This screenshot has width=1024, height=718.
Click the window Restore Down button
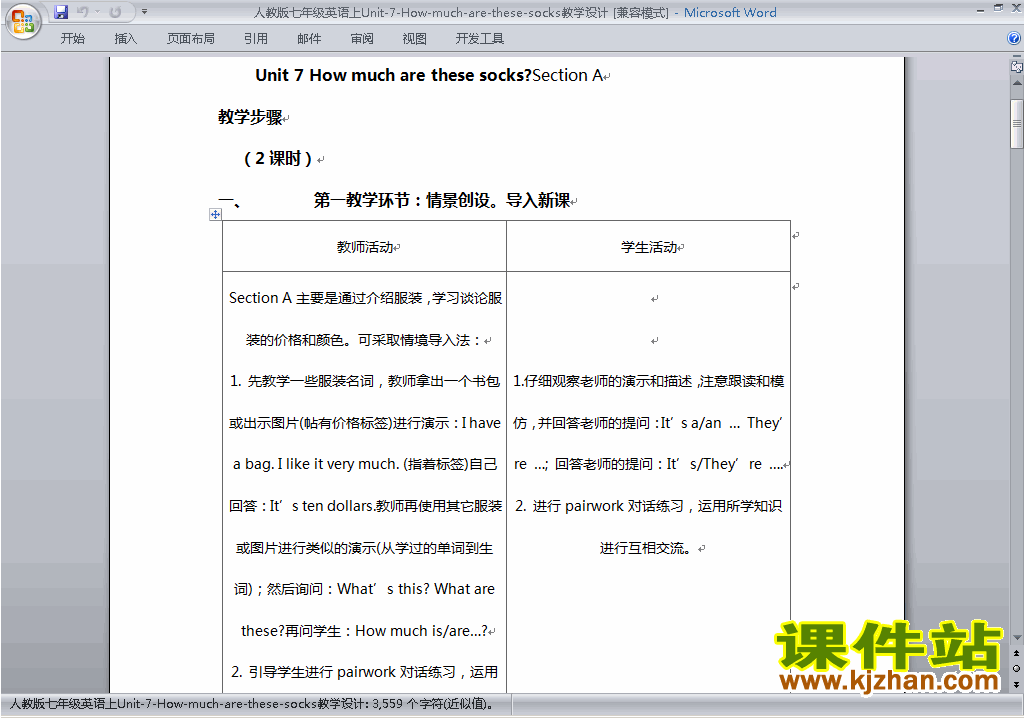[998, 9]
